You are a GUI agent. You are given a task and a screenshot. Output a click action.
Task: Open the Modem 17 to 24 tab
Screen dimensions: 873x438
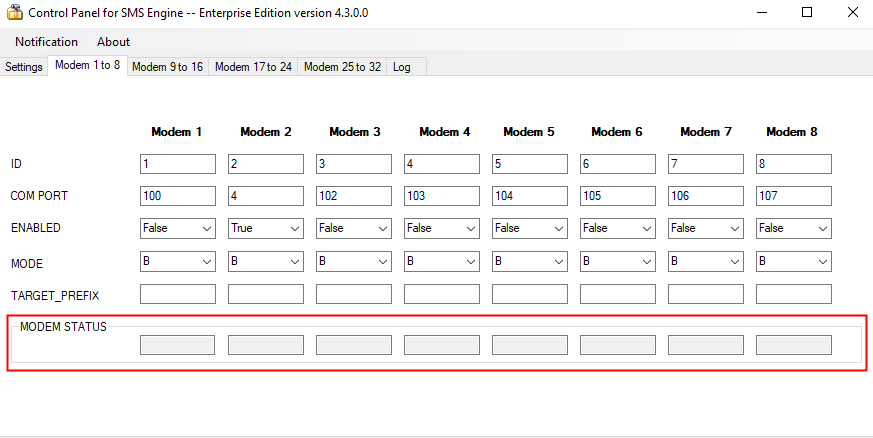tap(253, 67)
